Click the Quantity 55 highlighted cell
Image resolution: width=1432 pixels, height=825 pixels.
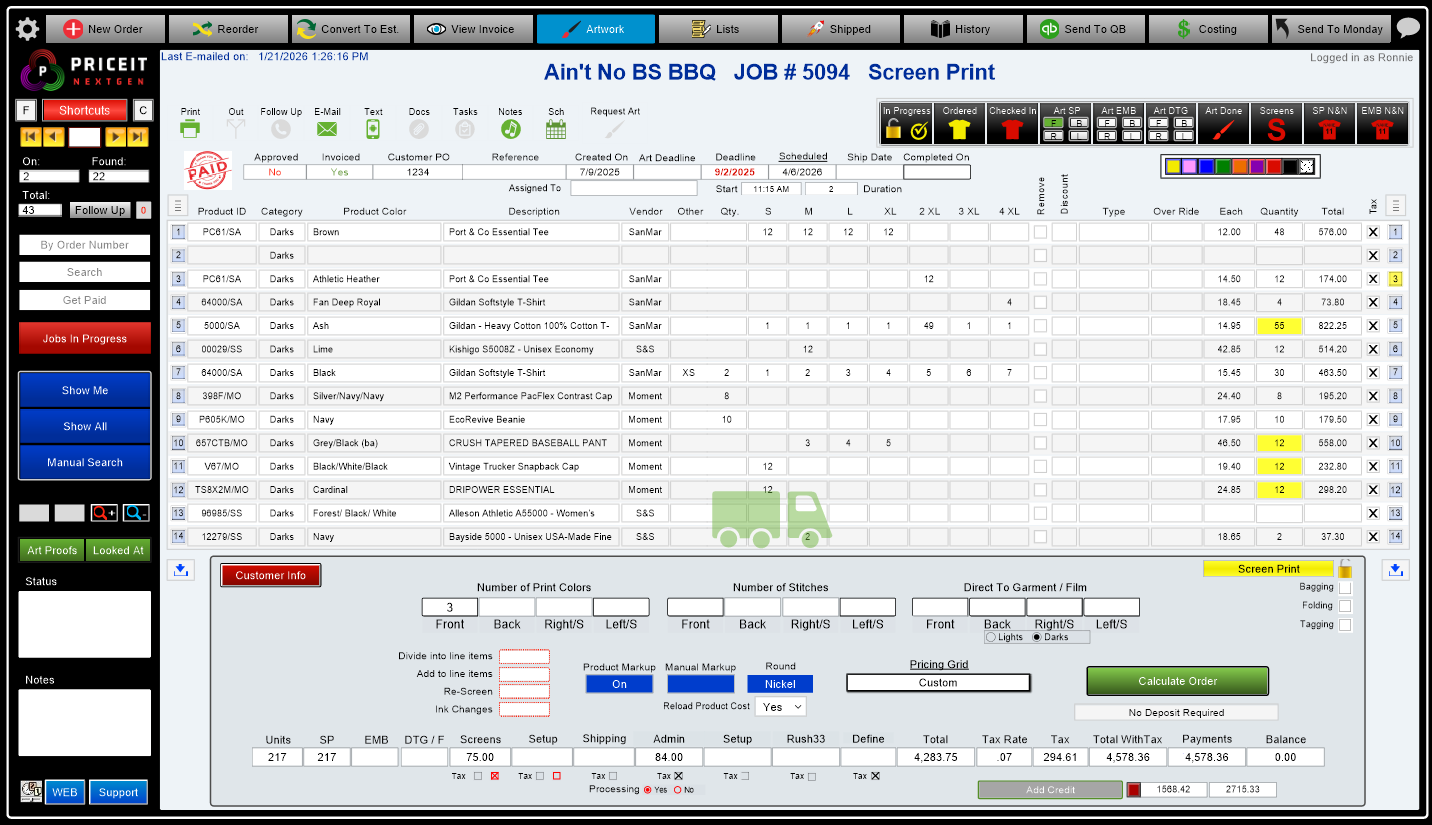point(1279,325)
